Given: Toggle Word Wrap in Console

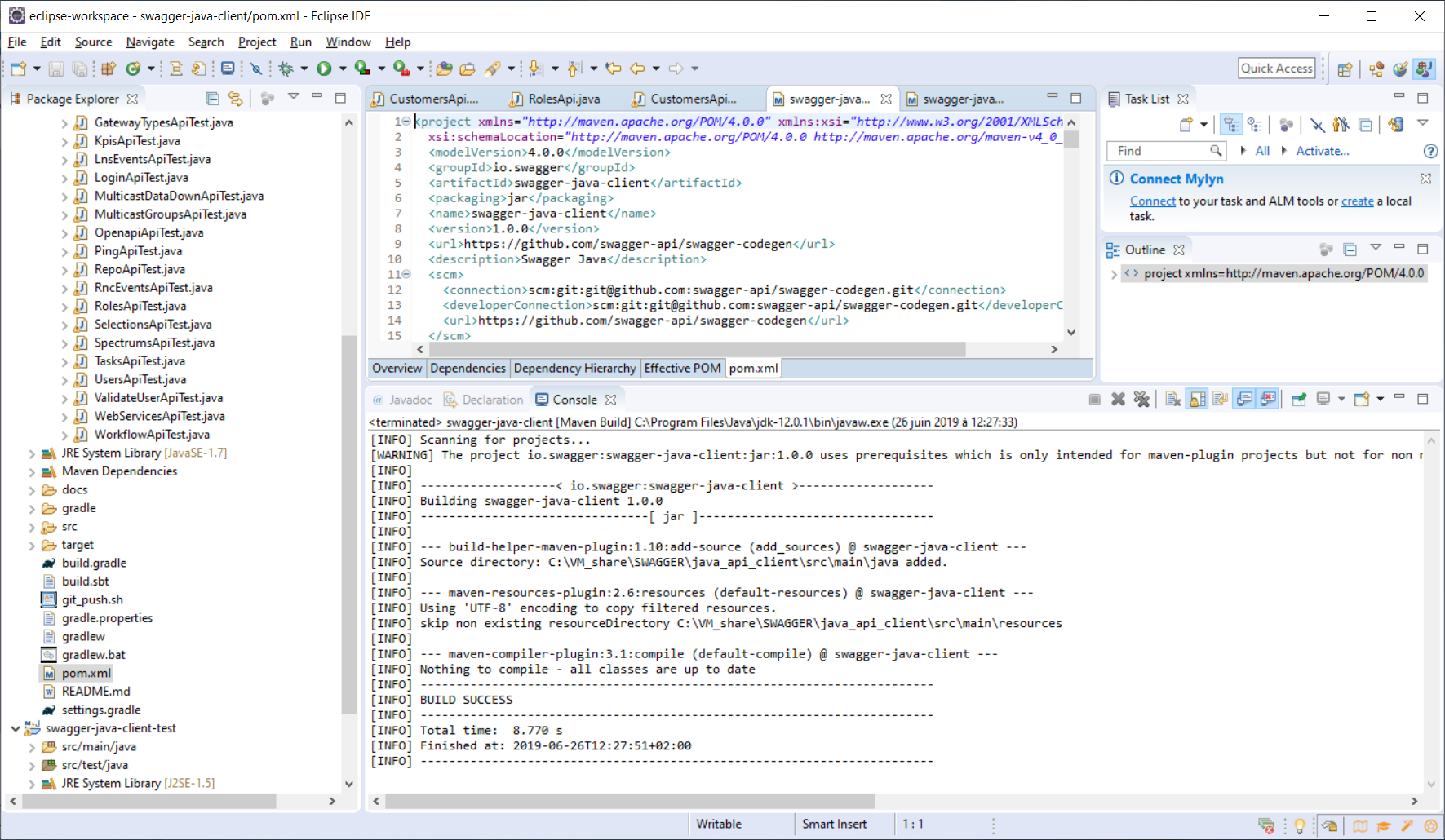Looking at the screenshot, I should pyautogui.click(x=1221, y=399).
